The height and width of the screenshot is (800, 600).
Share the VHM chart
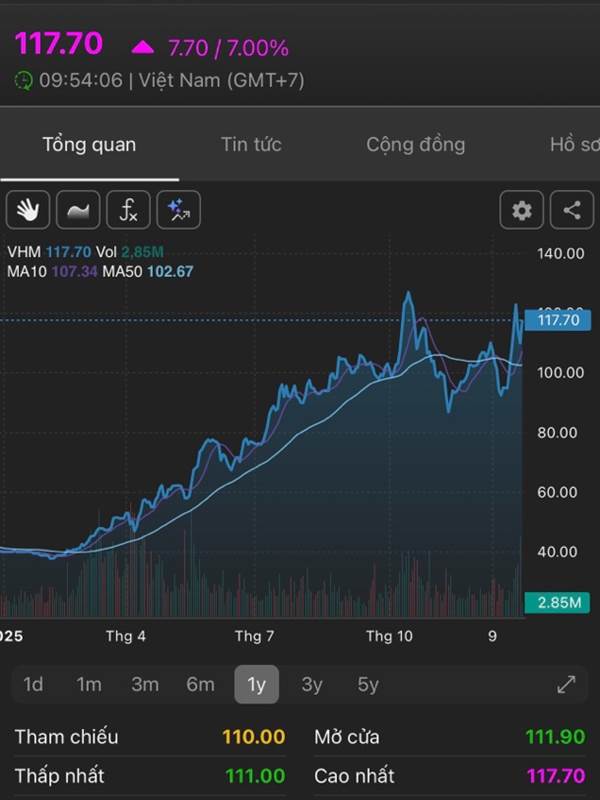(572, 210)
